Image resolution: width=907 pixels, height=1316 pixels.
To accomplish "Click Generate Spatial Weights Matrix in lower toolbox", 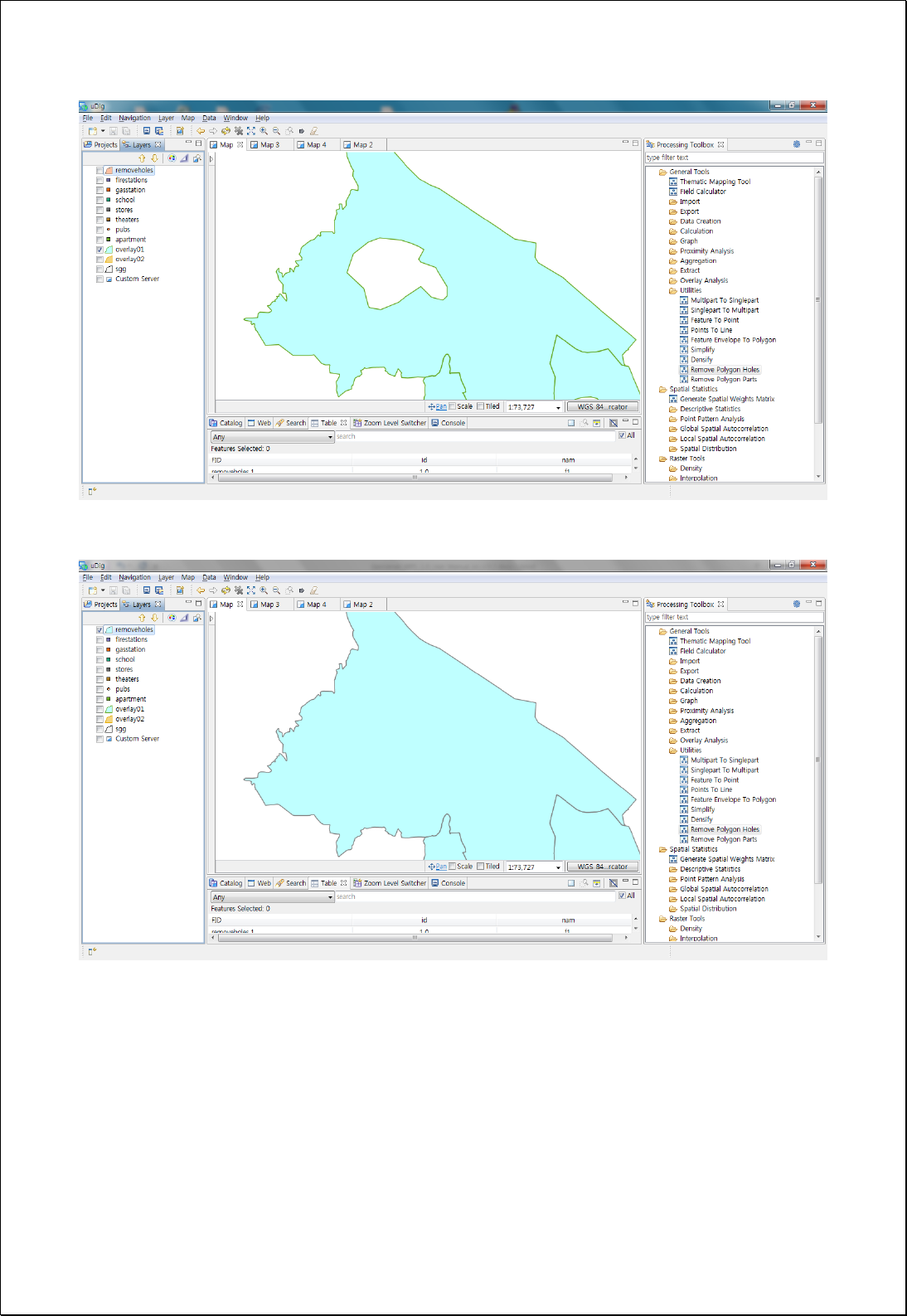I will point(727,859).
